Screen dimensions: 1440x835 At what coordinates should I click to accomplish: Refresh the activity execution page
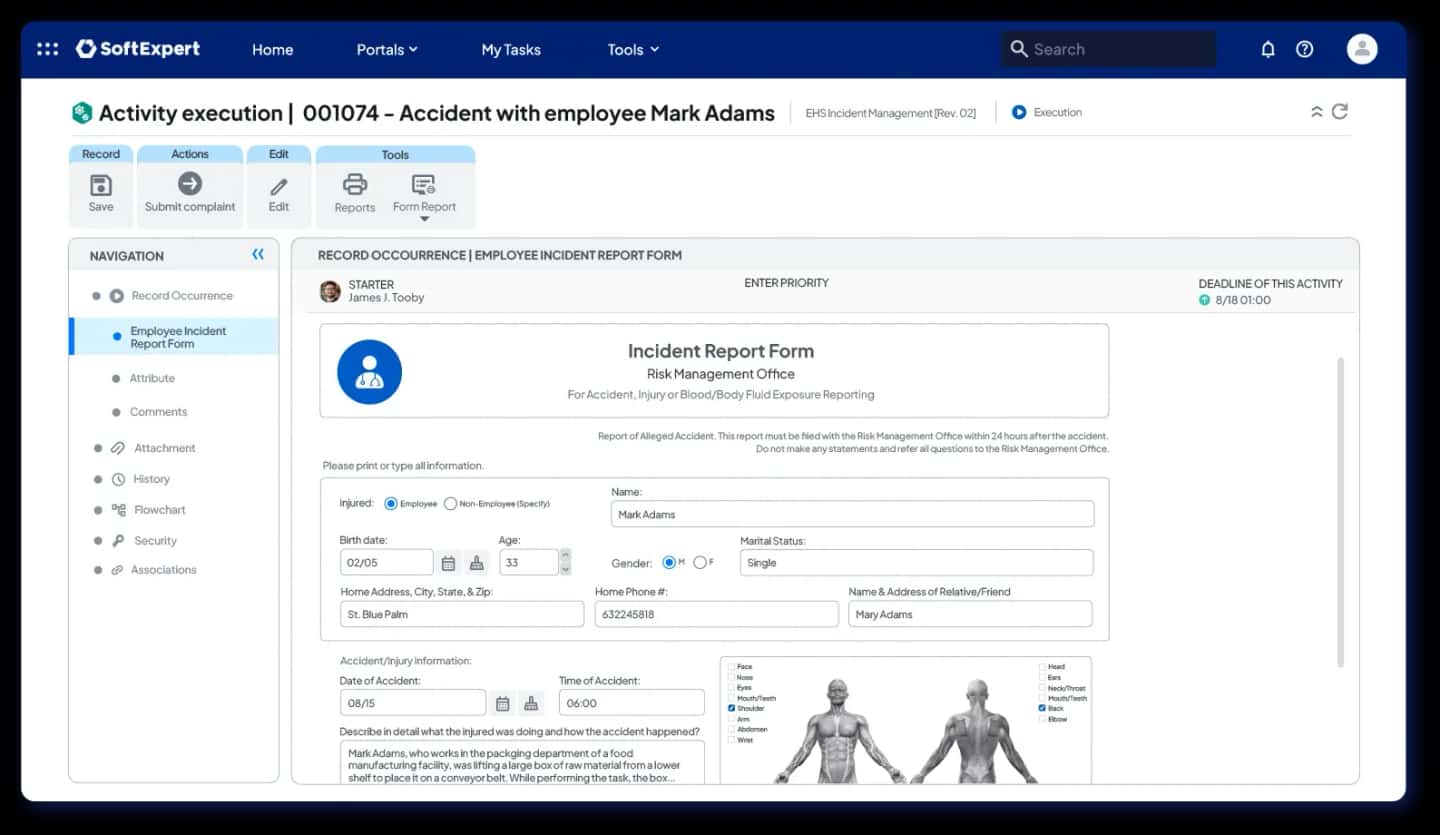(x=1340, y=112)
